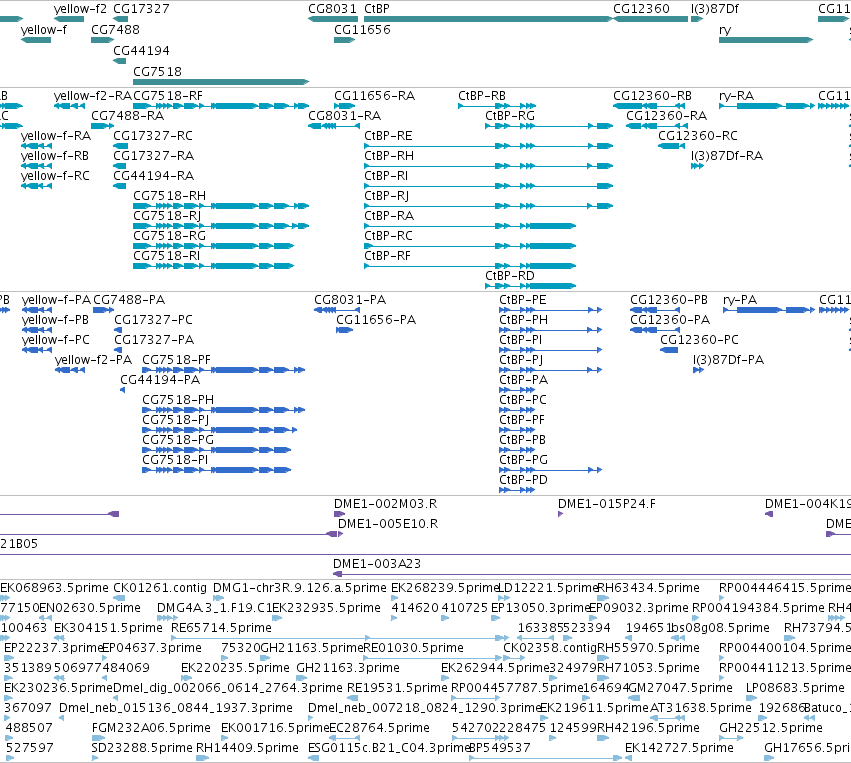Open transcript CG12360-RB
Viewport: 851px width, 763px height.
point(652,96)
